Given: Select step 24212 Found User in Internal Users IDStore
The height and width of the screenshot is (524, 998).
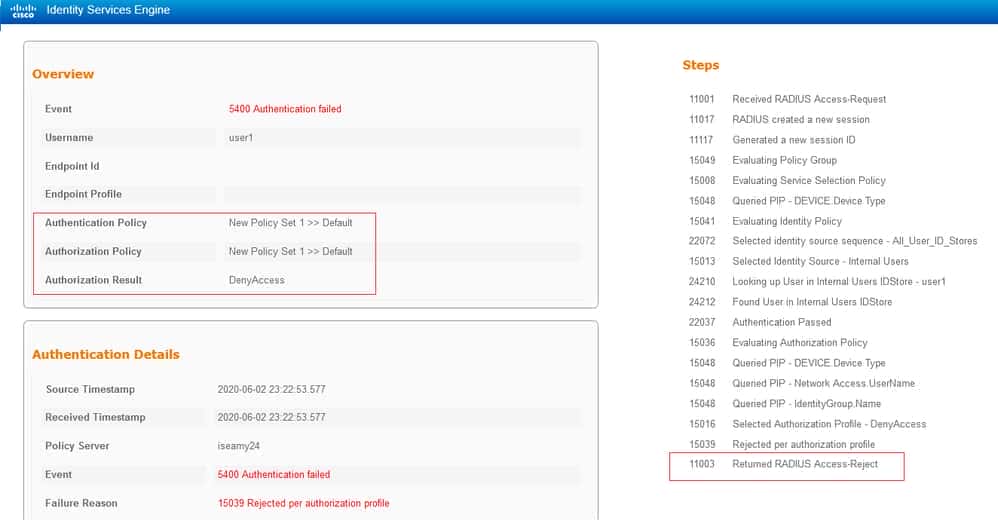Looking at the screenshot, I should click(791, 302).
